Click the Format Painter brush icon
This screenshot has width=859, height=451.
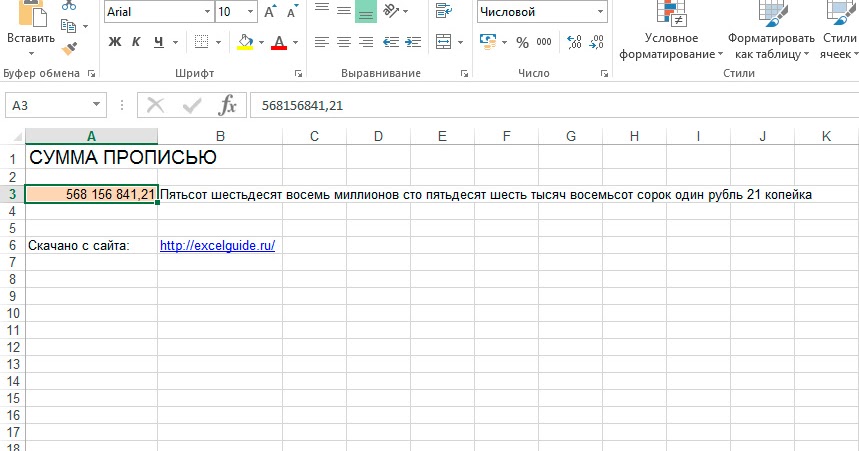69,49
